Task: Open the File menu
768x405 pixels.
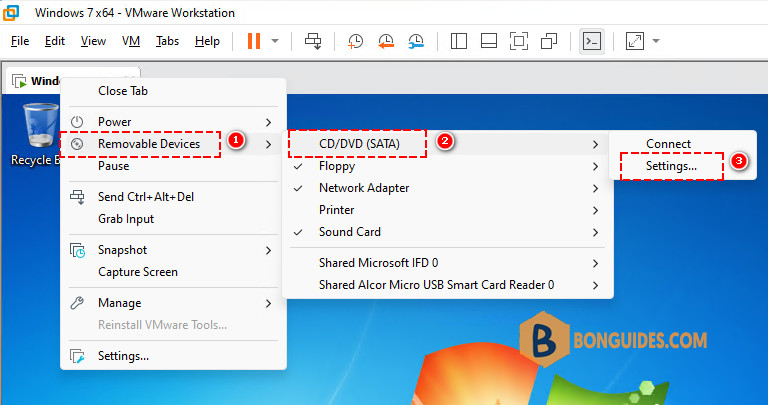Action: click(20, 41)
